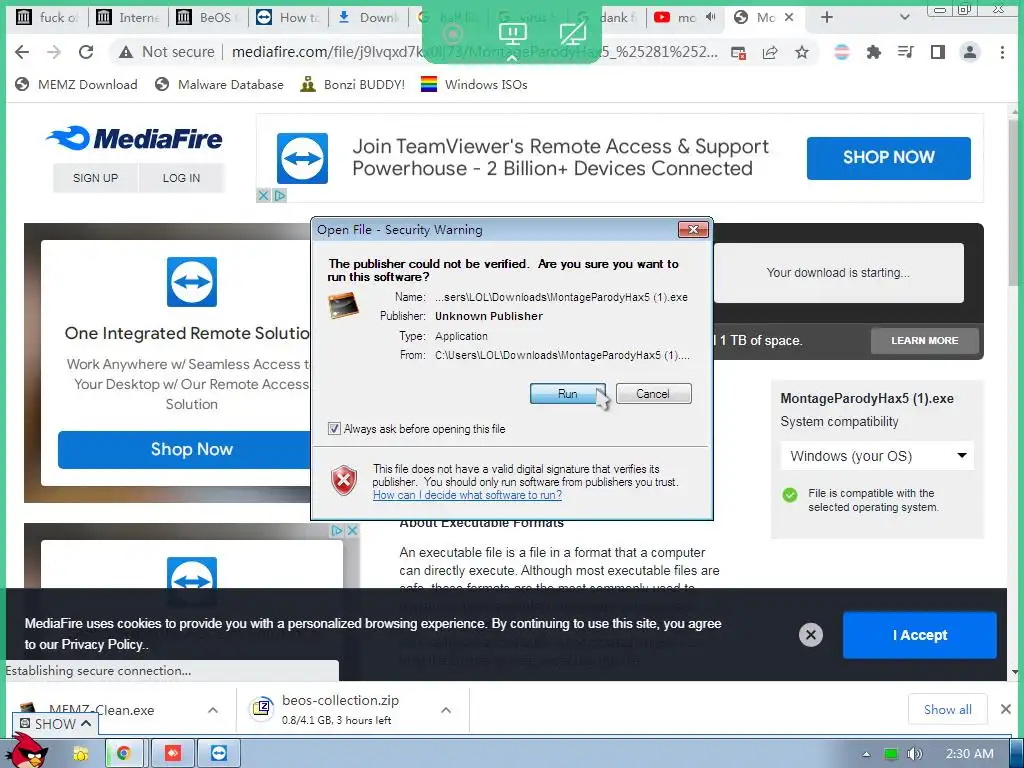The image size is (1024, 768).
Task: Open the Windows ISOs bookmark
Action: pos(474,84)
